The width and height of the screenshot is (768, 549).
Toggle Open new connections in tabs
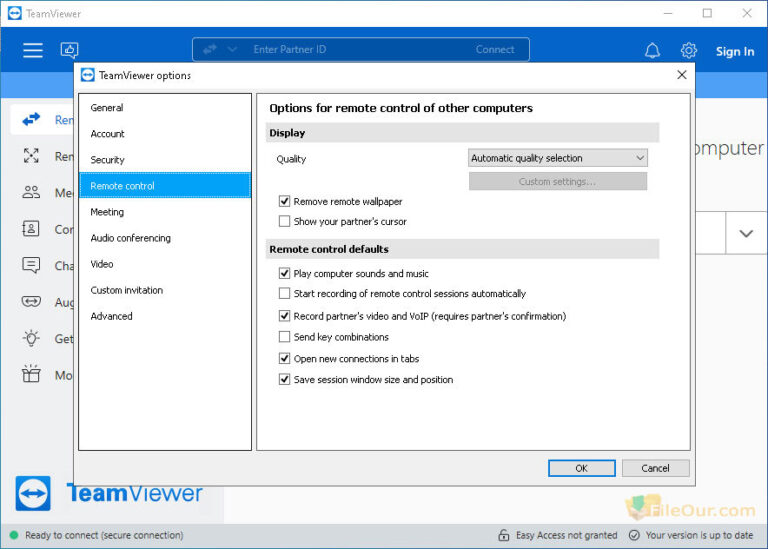[284, 358]
